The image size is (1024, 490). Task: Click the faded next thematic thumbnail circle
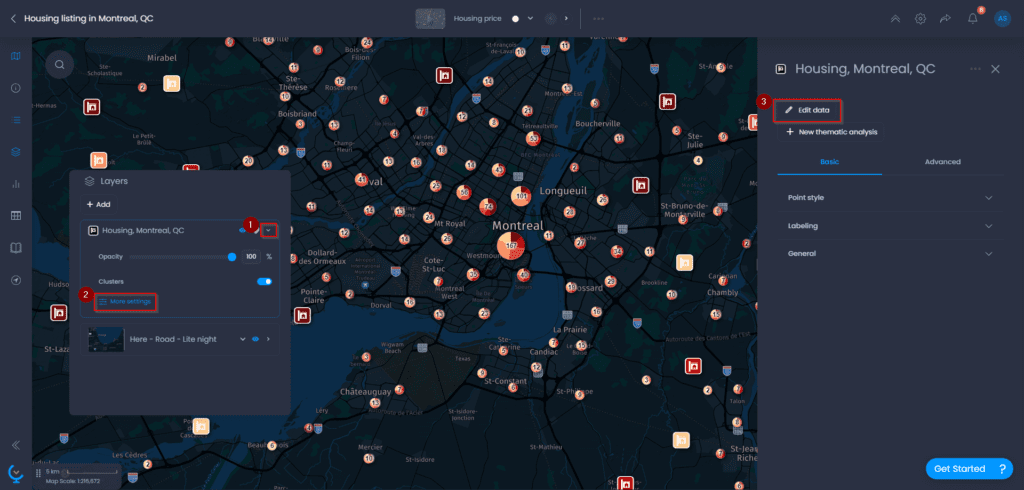coord(551,18)
